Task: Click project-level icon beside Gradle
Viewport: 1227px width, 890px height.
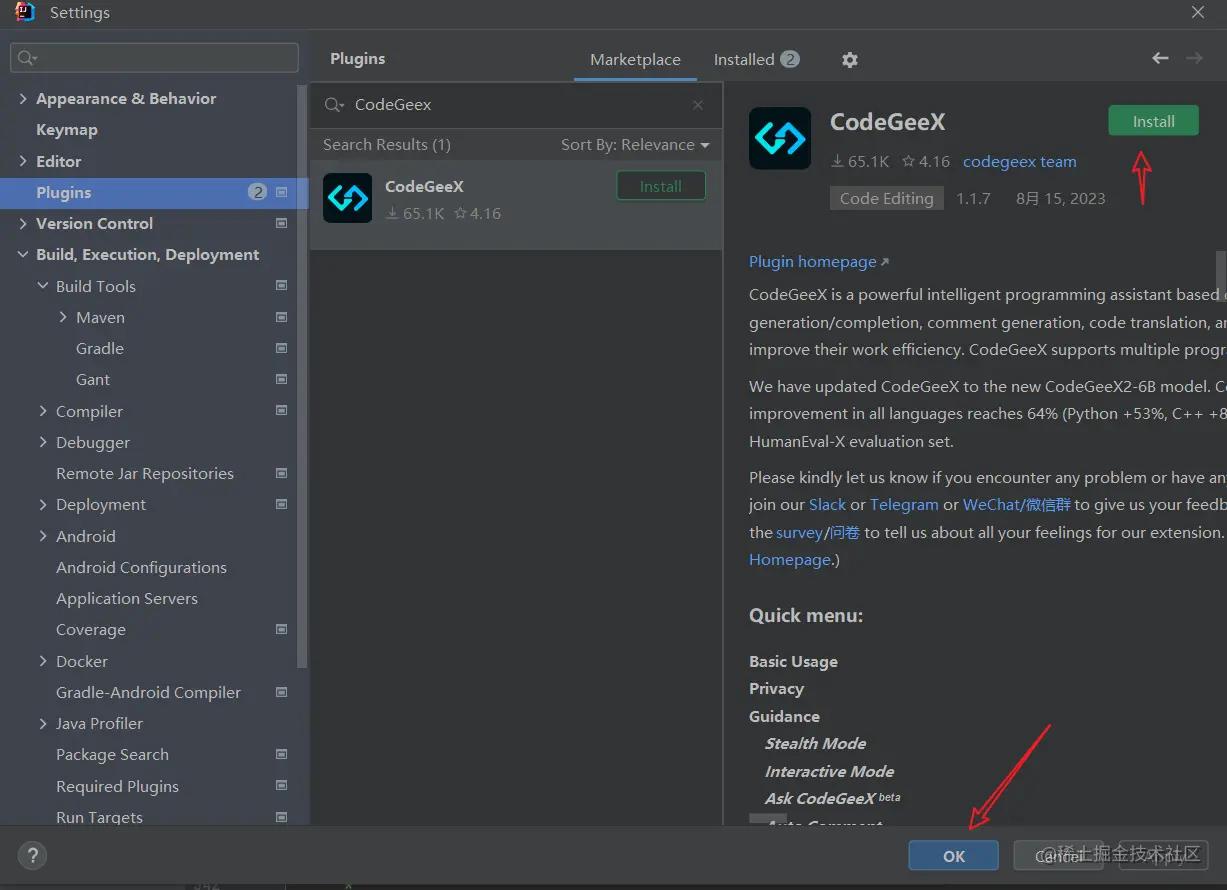Action: pos(281,348)
